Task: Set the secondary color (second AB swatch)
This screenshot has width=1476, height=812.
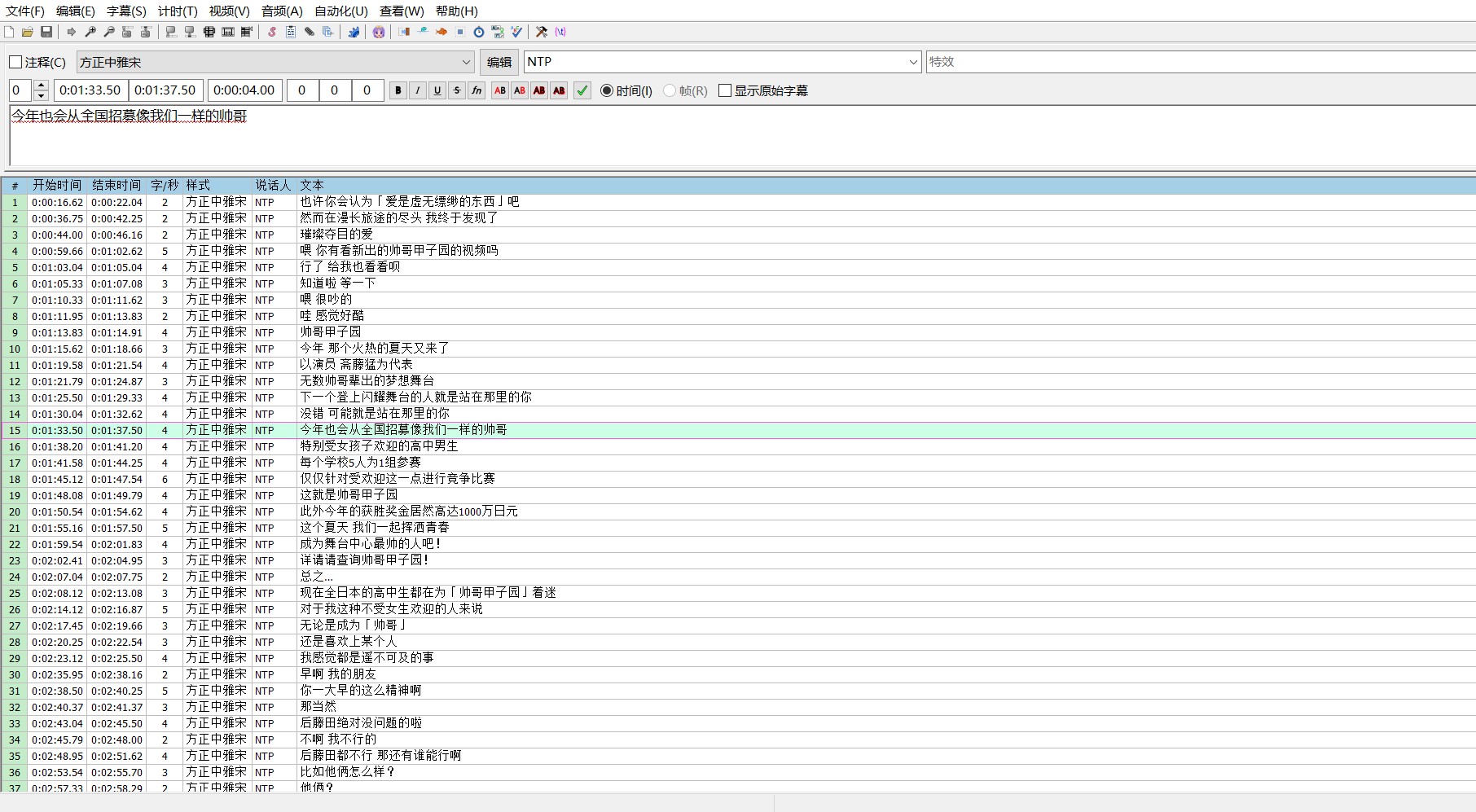Action: (520, 90)
